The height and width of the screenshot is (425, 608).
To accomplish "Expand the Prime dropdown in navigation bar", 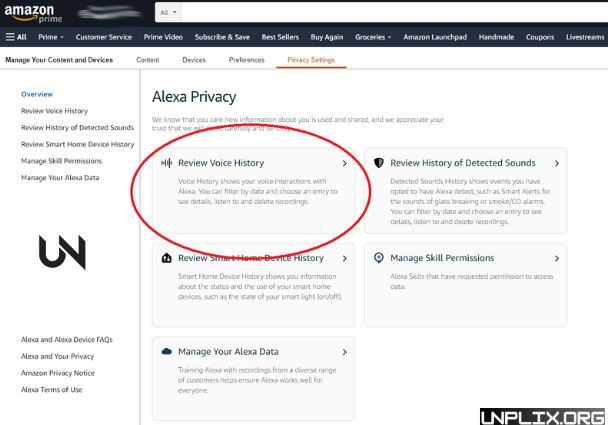I will [x=50, y=37].
